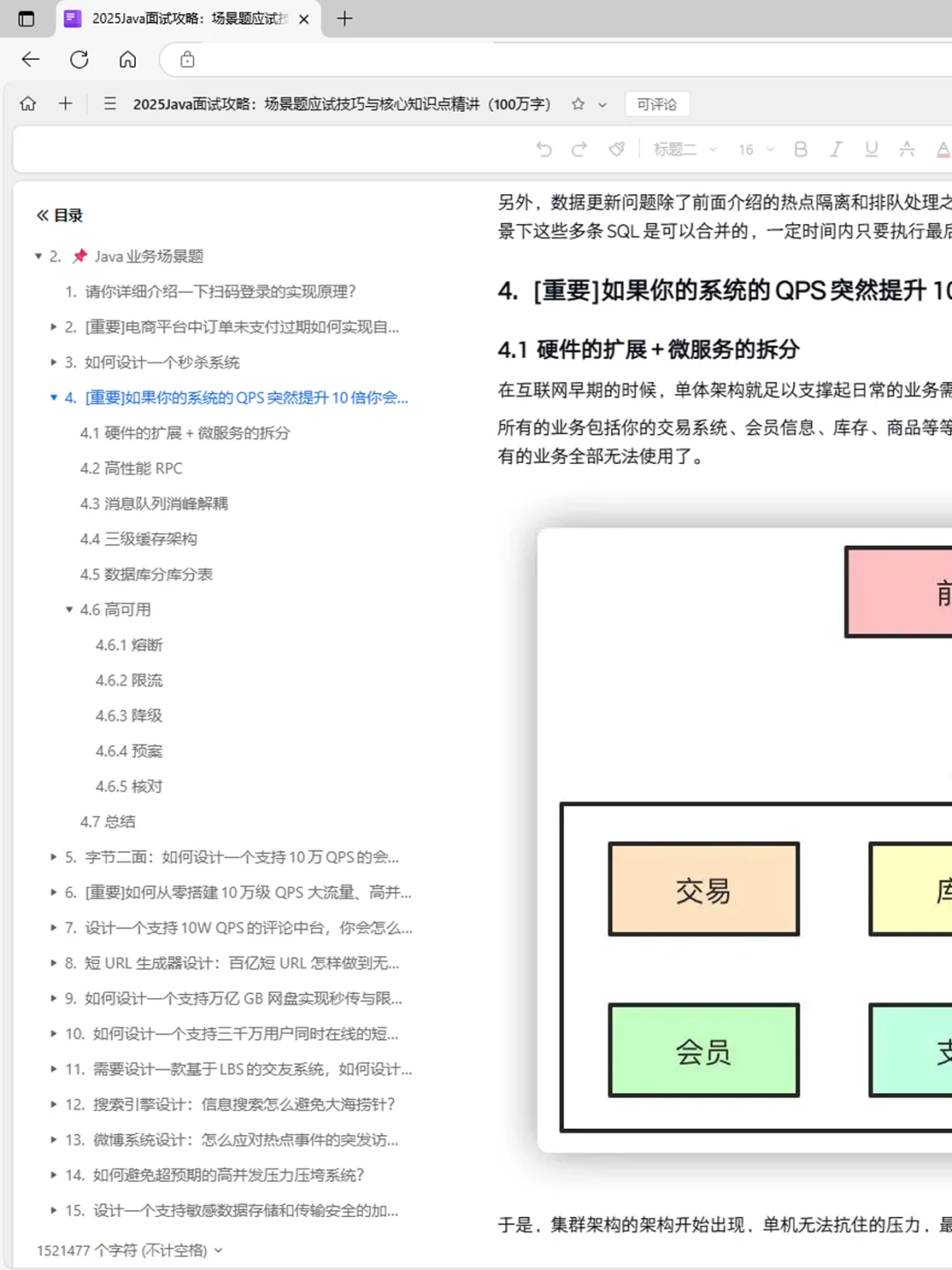
Task: Jump to 4.5 数据库分库分表
Action: [x=146, y=574]
